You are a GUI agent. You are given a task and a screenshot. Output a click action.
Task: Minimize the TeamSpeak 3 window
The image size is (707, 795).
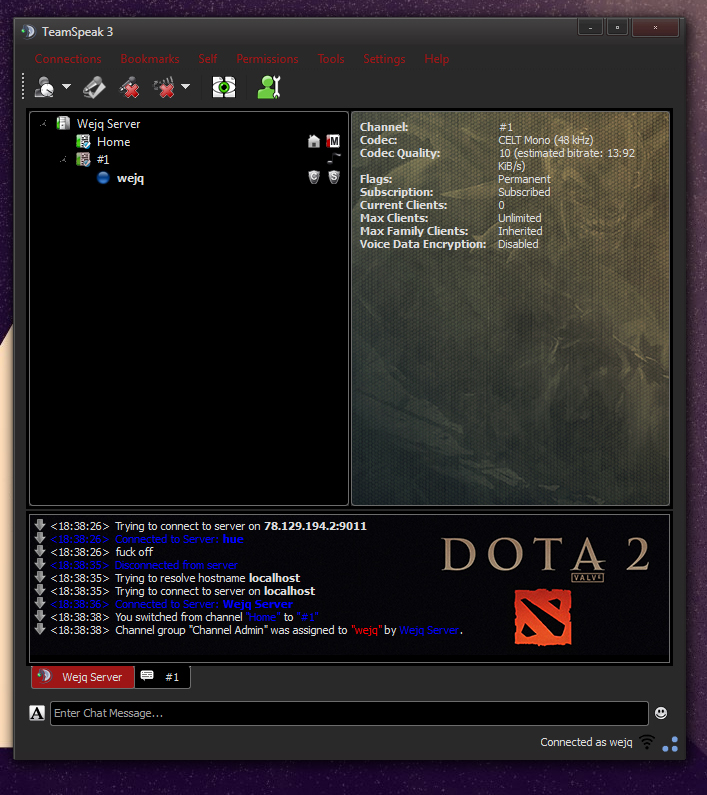click(590, 27)
